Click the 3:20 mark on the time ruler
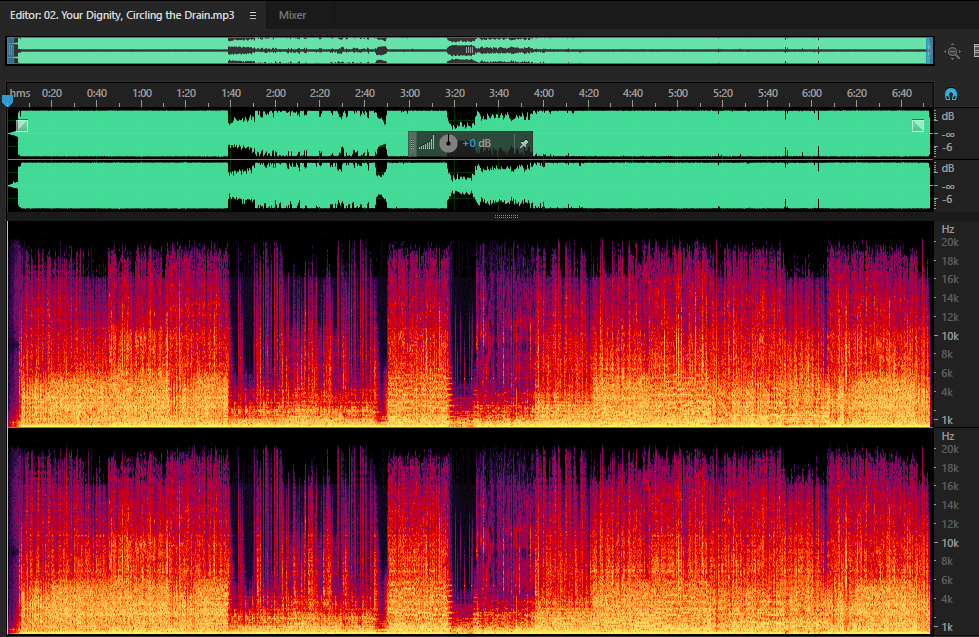 click(x=455, y=93)
